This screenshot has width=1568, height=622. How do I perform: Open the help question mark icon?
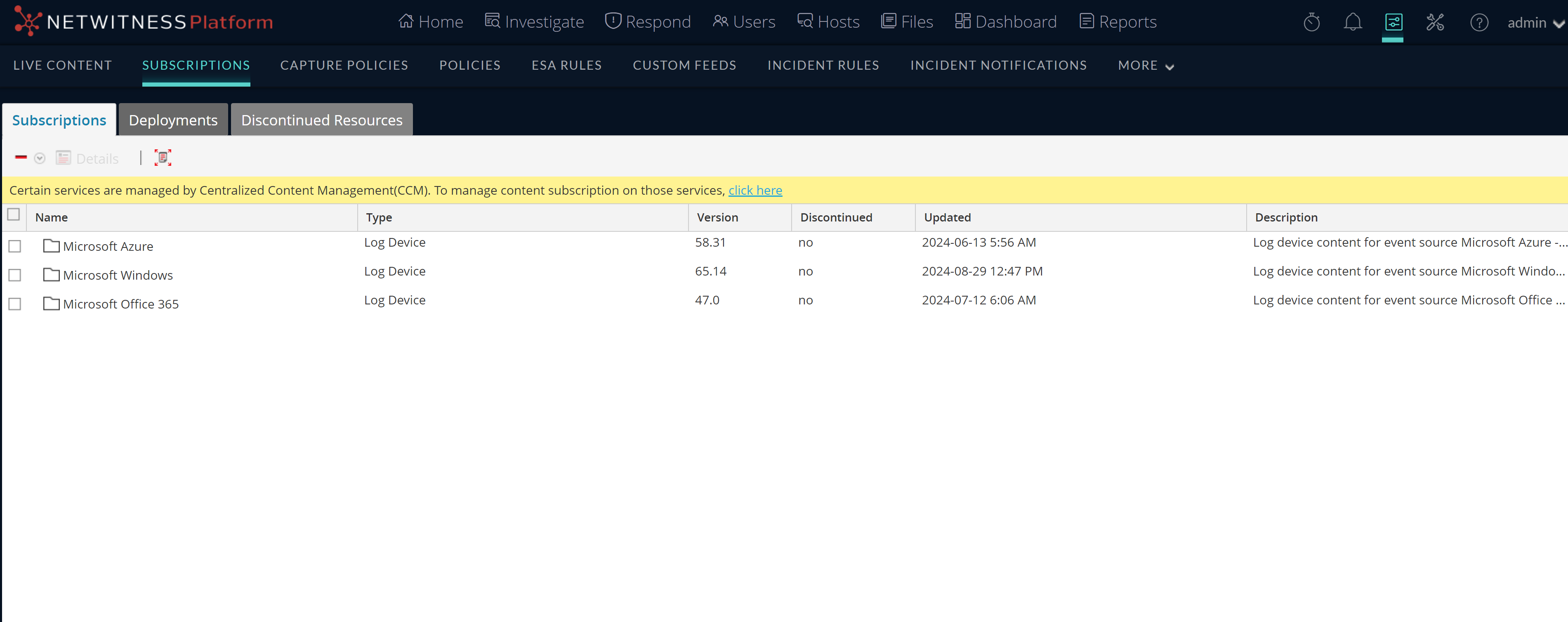(1478, 23)
